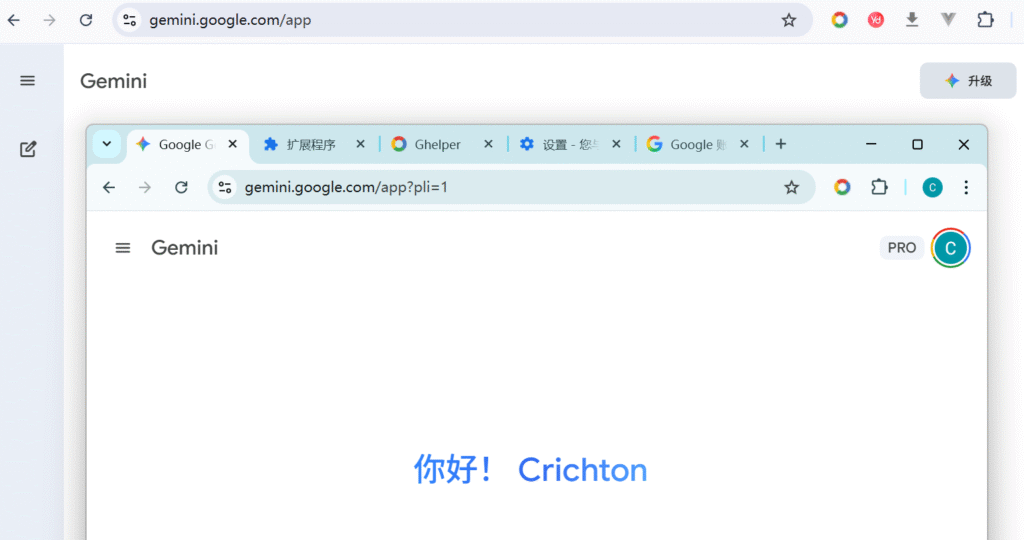This screenshot has height=540, width=1024.
Task: Open the new chat pencil icon in left sidebar
Action: click(x=28, y=150)
